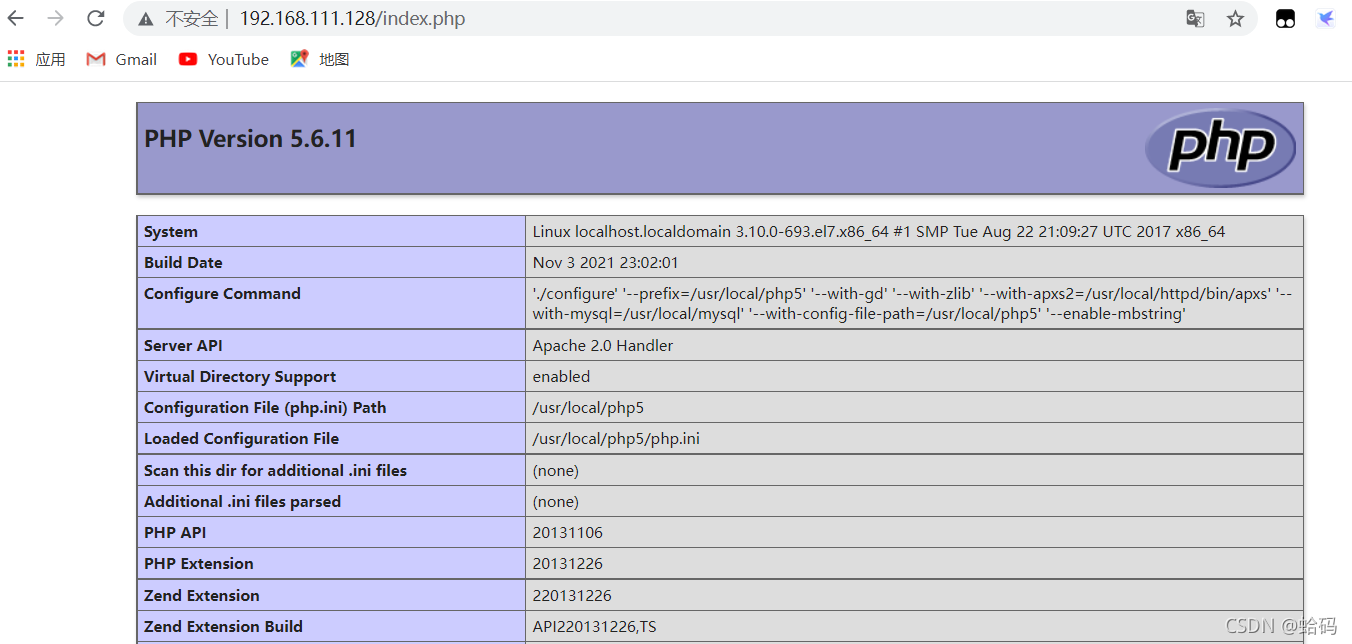Click the Nov 3 2021 23:02:01 value
Viewport: 1352px width, 644px height.
(x=606, y=263)
